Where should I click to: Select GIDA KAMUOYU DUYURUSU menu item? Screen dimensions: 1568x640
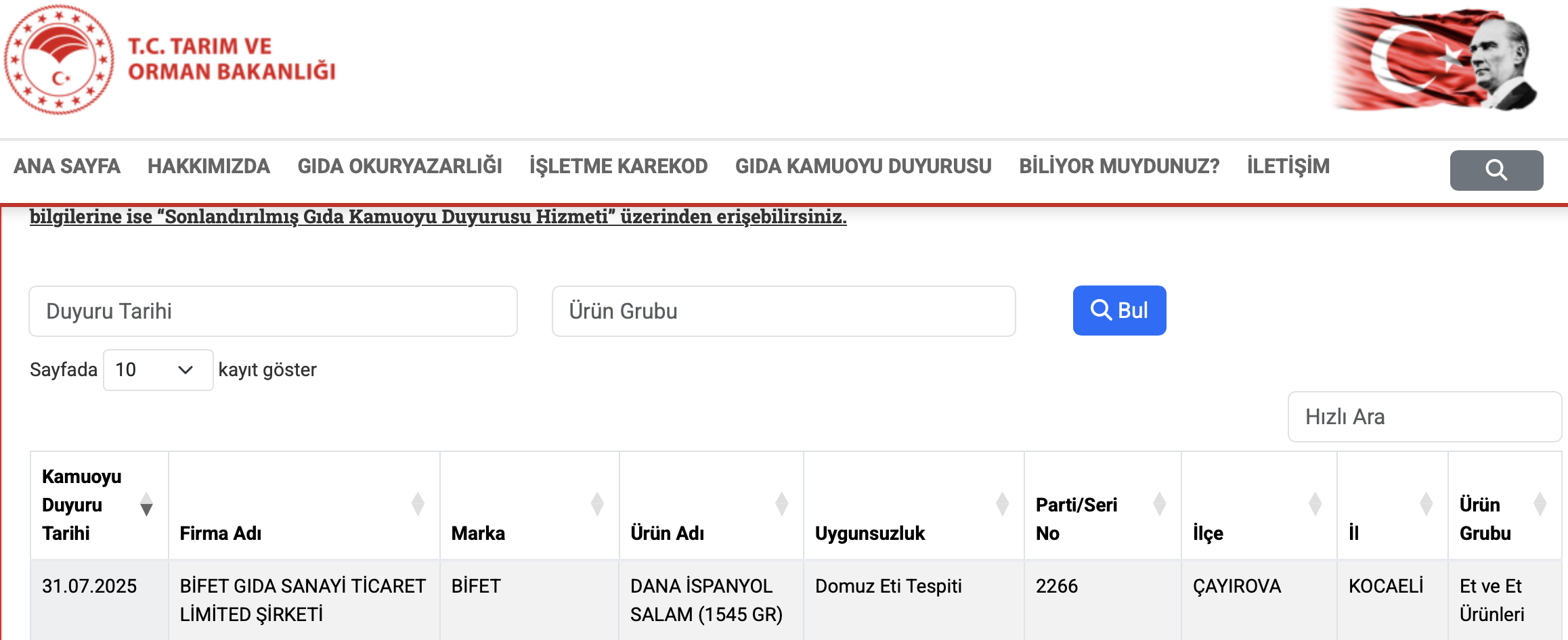click(x=863, y=166)
